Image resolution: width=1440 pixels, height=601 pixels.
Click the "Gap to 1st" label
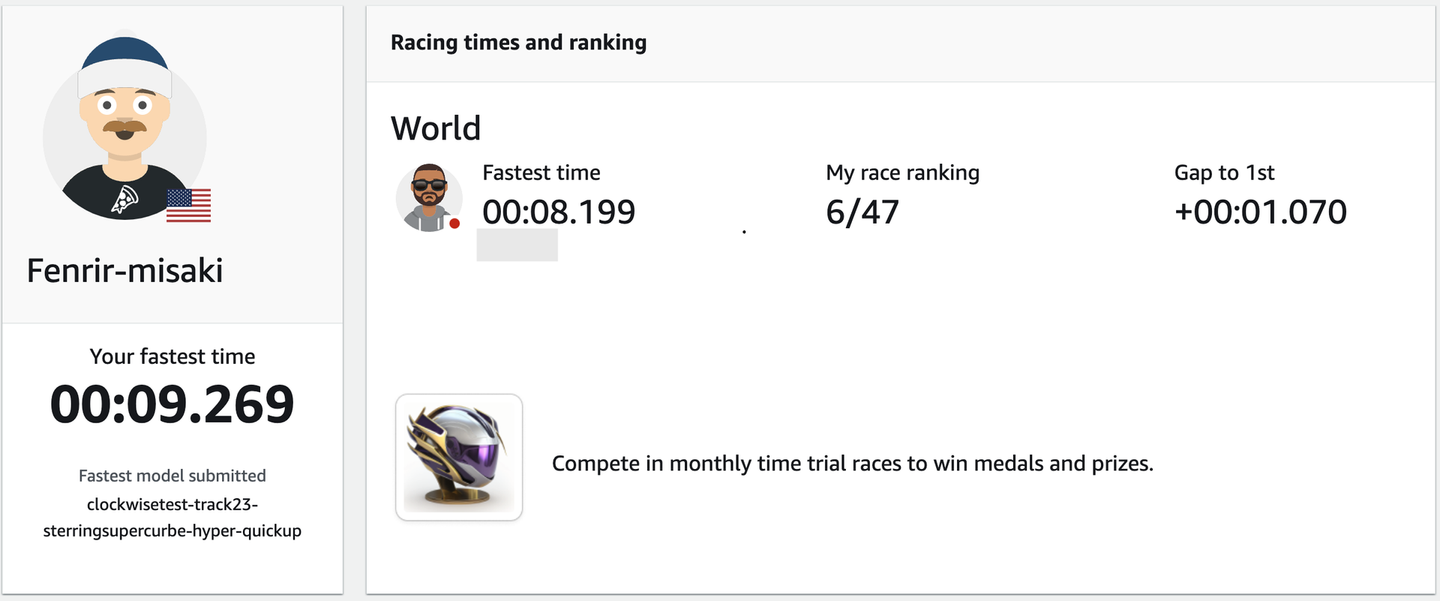click(x=1224, y=172)
